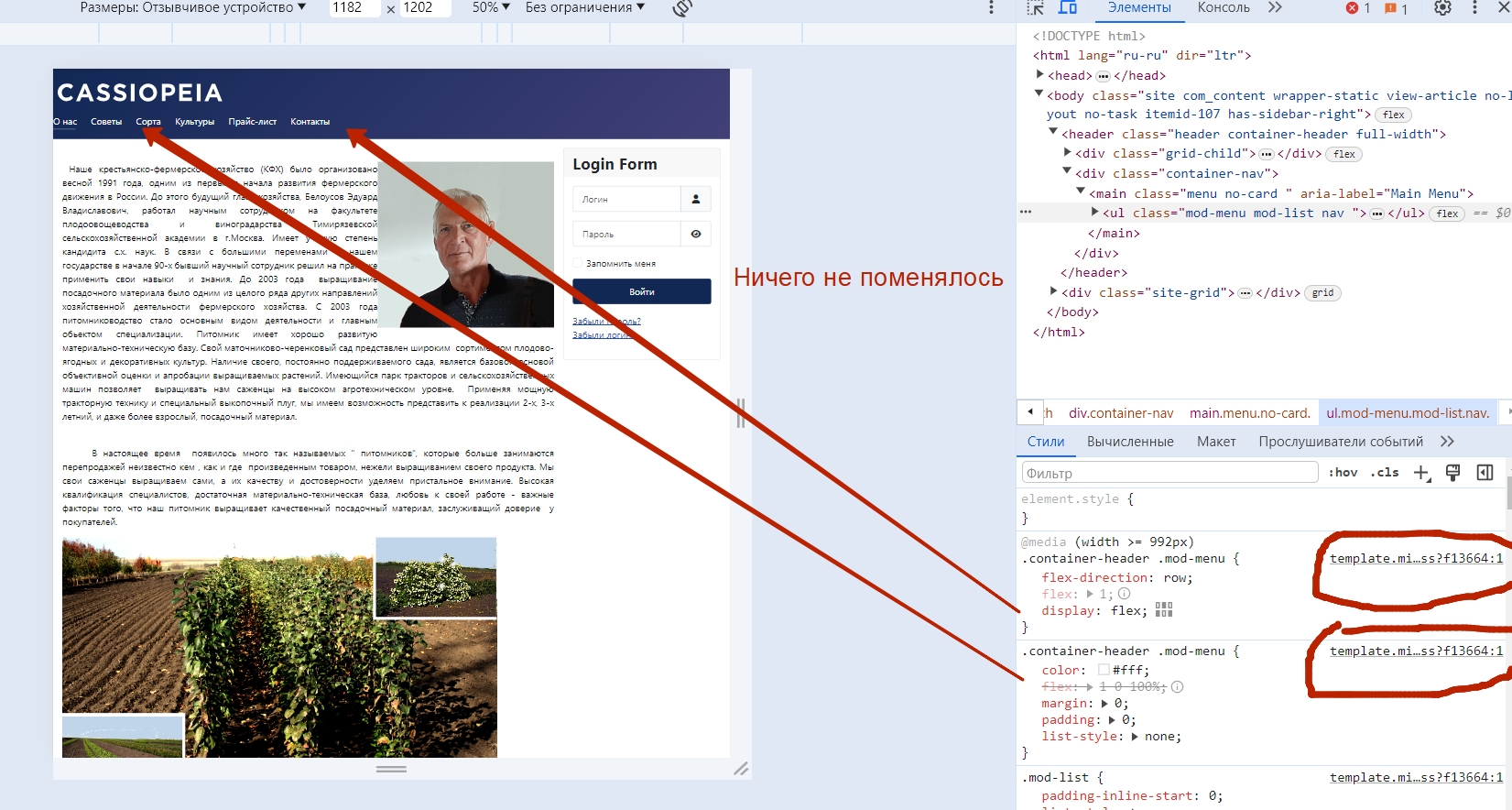Click the rotate screen orientation icon
The height and width of the screenshot is (810, 1512).
click(x=681, y=8)
